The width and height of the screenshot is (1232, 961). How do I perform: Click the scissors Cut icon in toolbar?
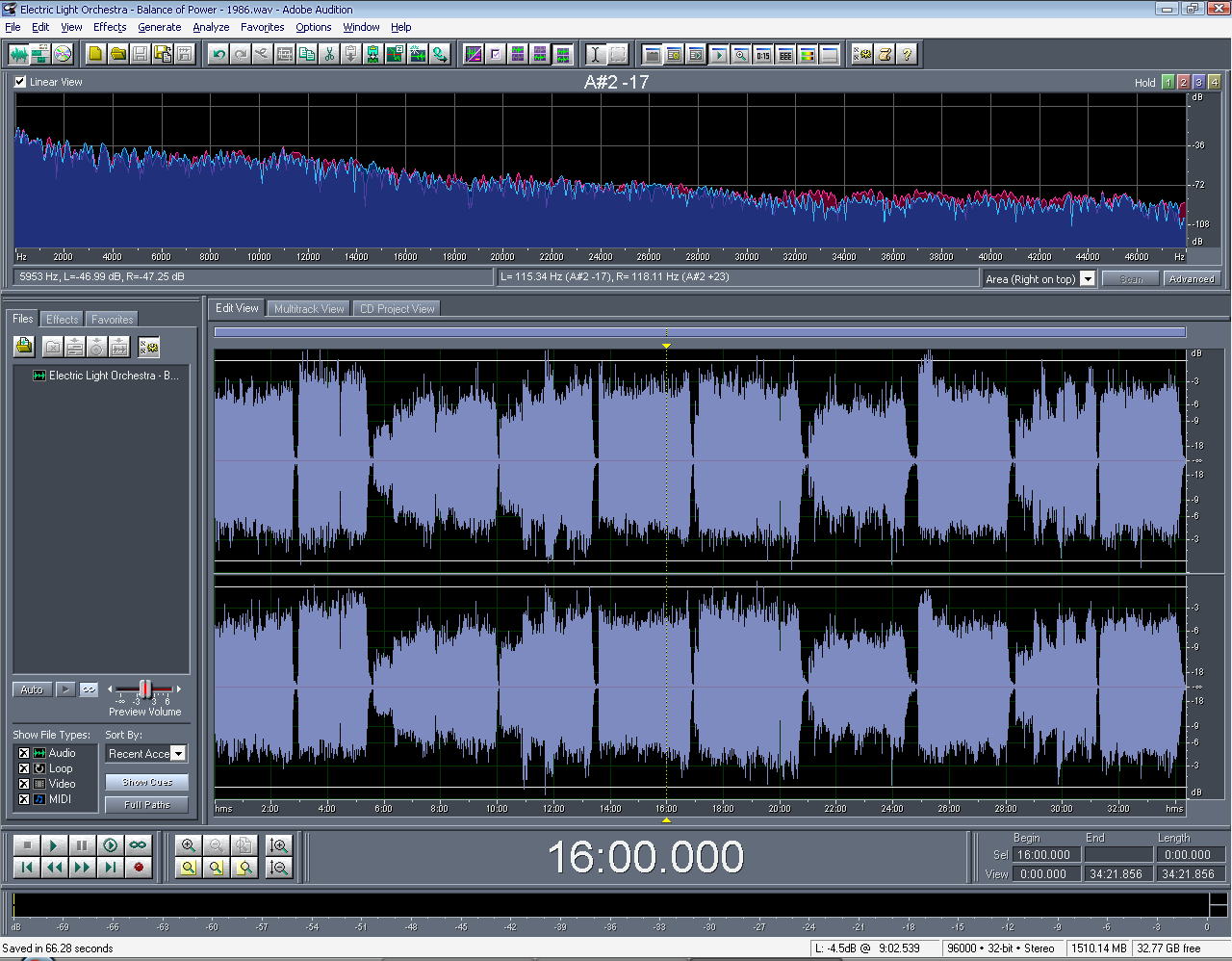tap(329, 54)
